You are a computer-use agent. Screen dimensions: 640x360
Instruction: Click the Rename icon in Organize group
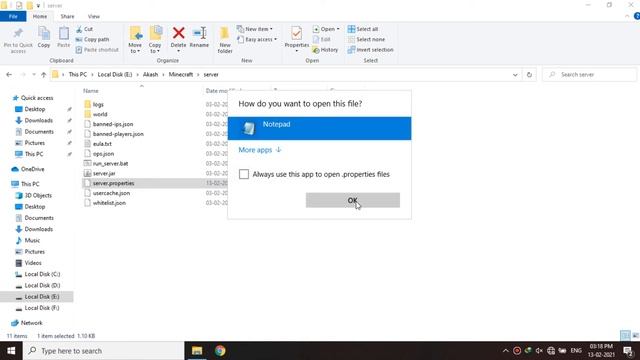[200, 33]
